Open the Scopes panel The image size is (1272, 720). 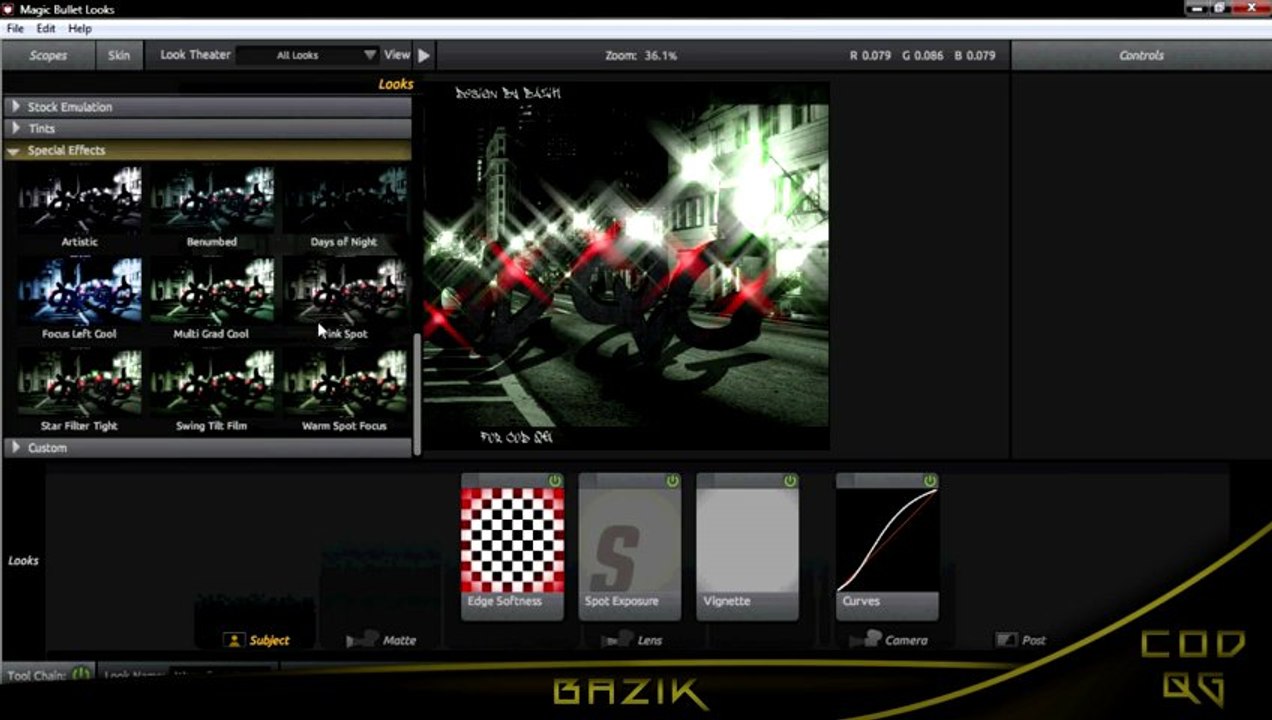tap(47, 55)
